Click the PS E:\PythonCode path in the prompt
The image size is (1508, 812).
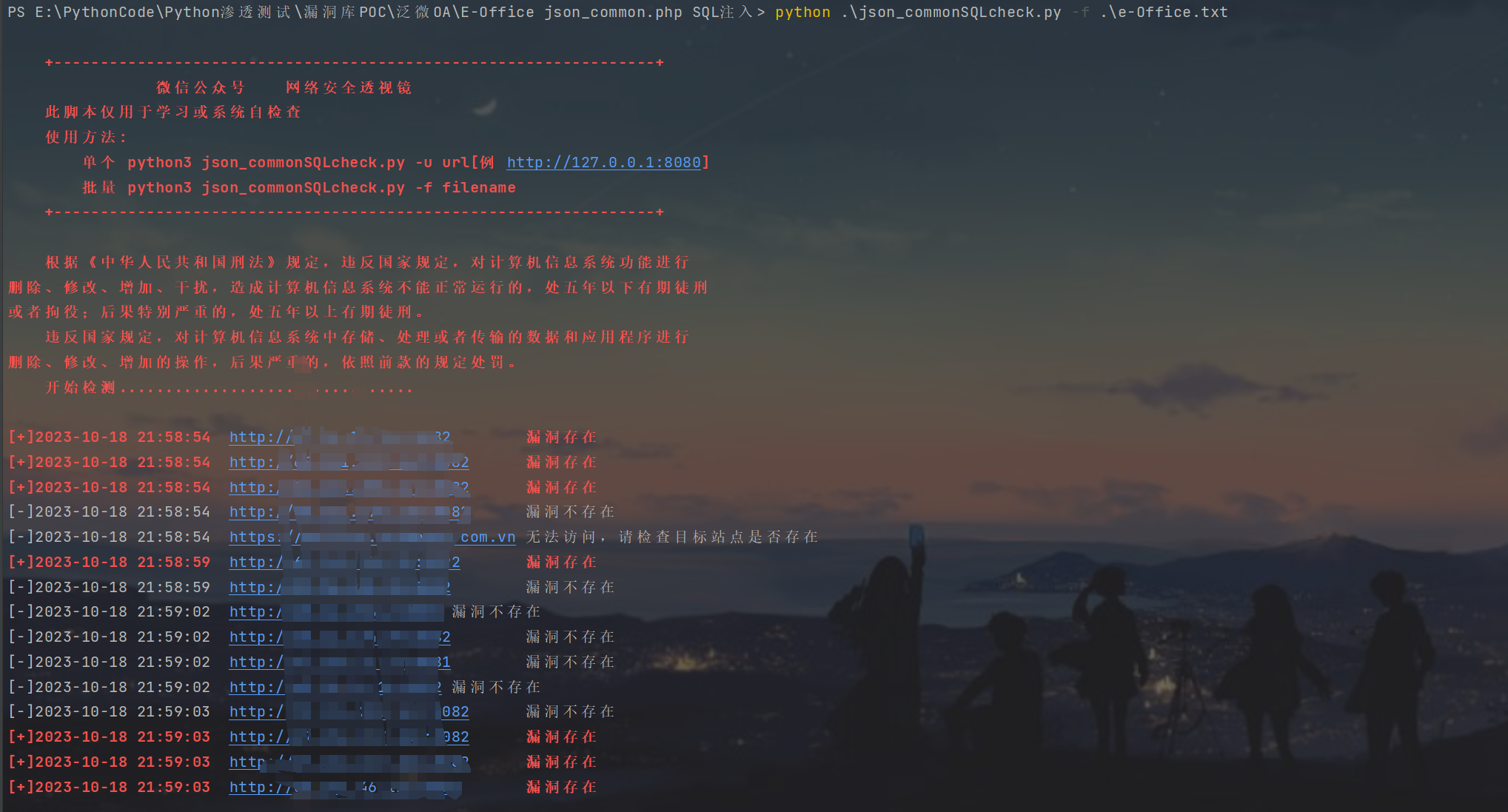click(81, 12)
